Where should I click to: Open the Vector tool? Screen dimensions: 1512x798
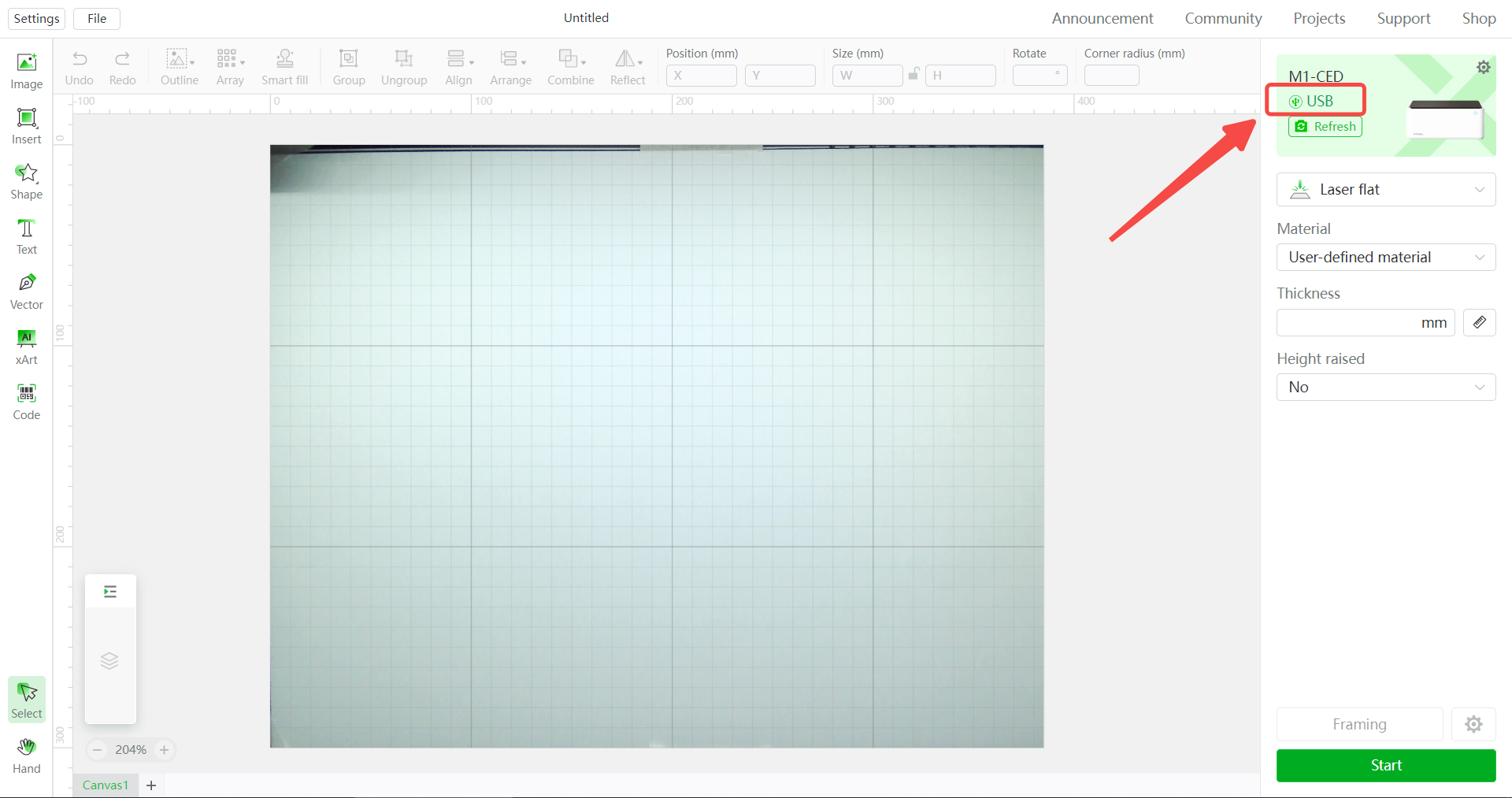[x=26, y=291]
